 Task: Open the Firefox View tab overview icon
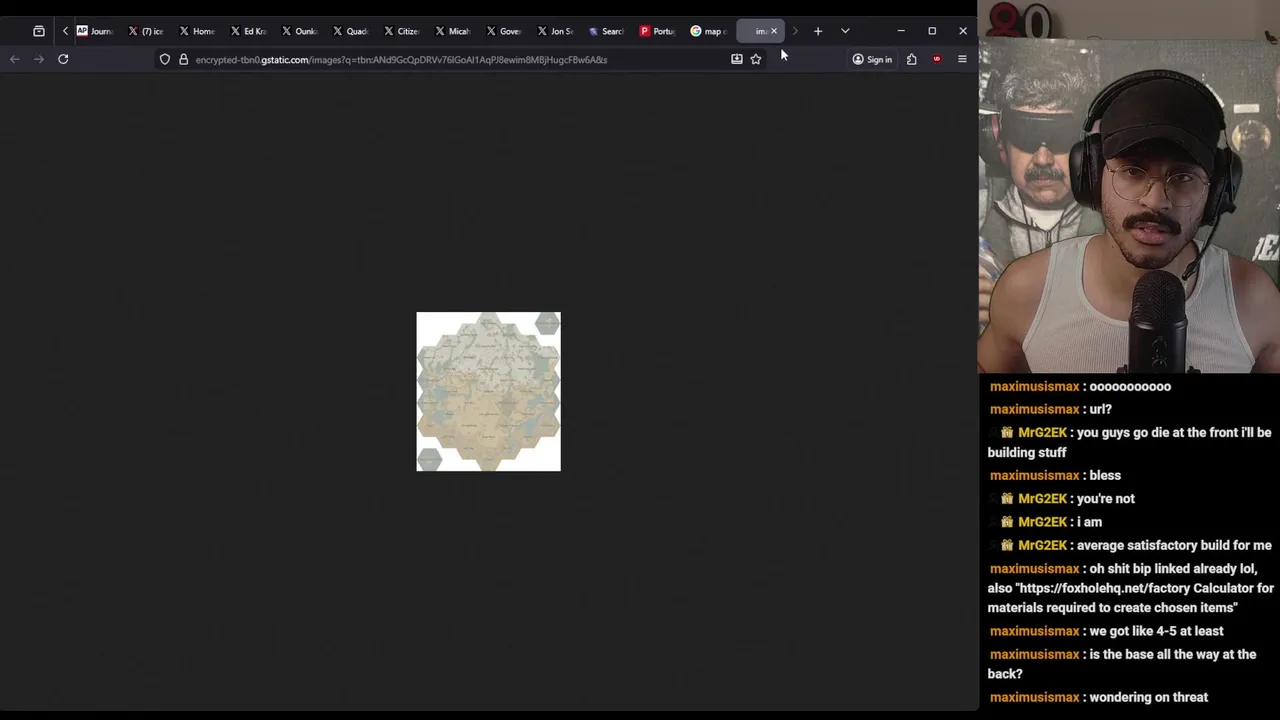pyautogui.click(x=39, y=31)
